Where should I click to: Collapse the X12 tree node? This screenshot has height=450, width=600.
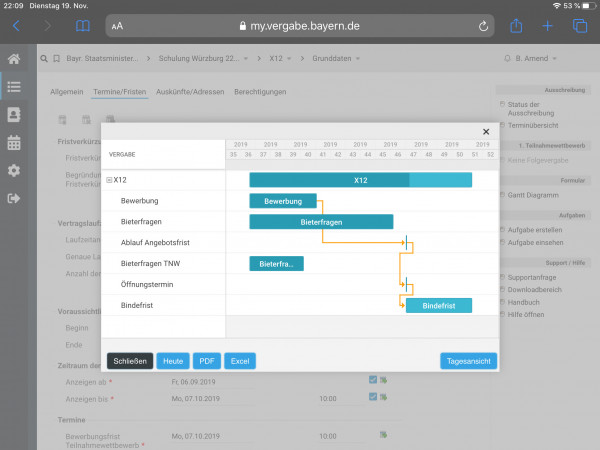point(109,180)
